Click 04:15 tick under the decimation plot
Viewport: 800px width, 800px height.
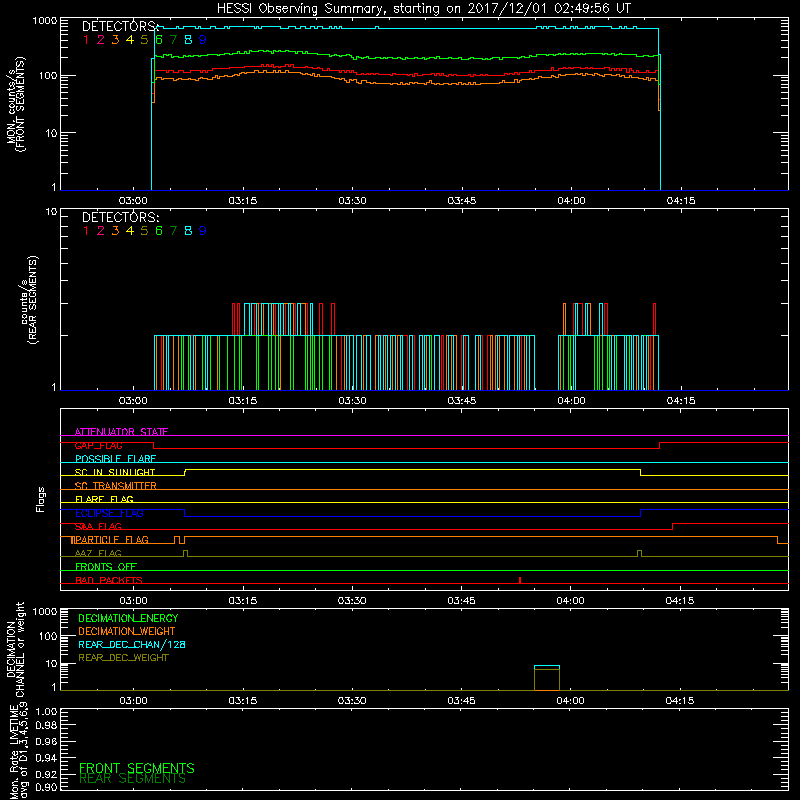pos(680,701)
